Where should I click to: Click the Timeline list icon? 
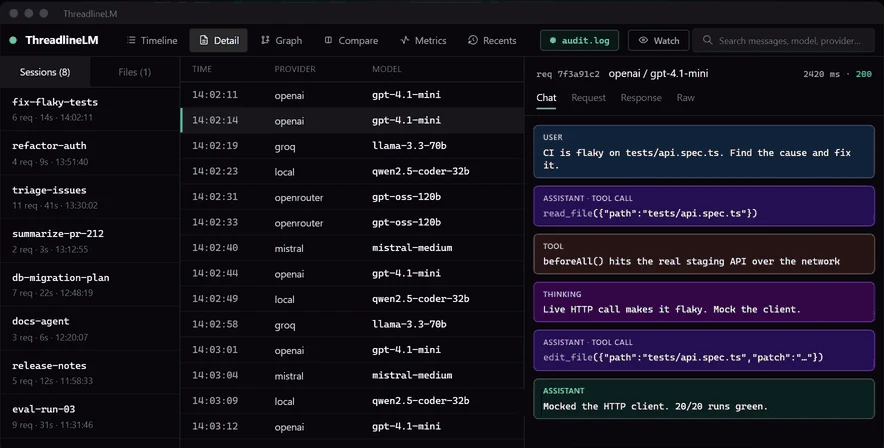pos(131,41)
